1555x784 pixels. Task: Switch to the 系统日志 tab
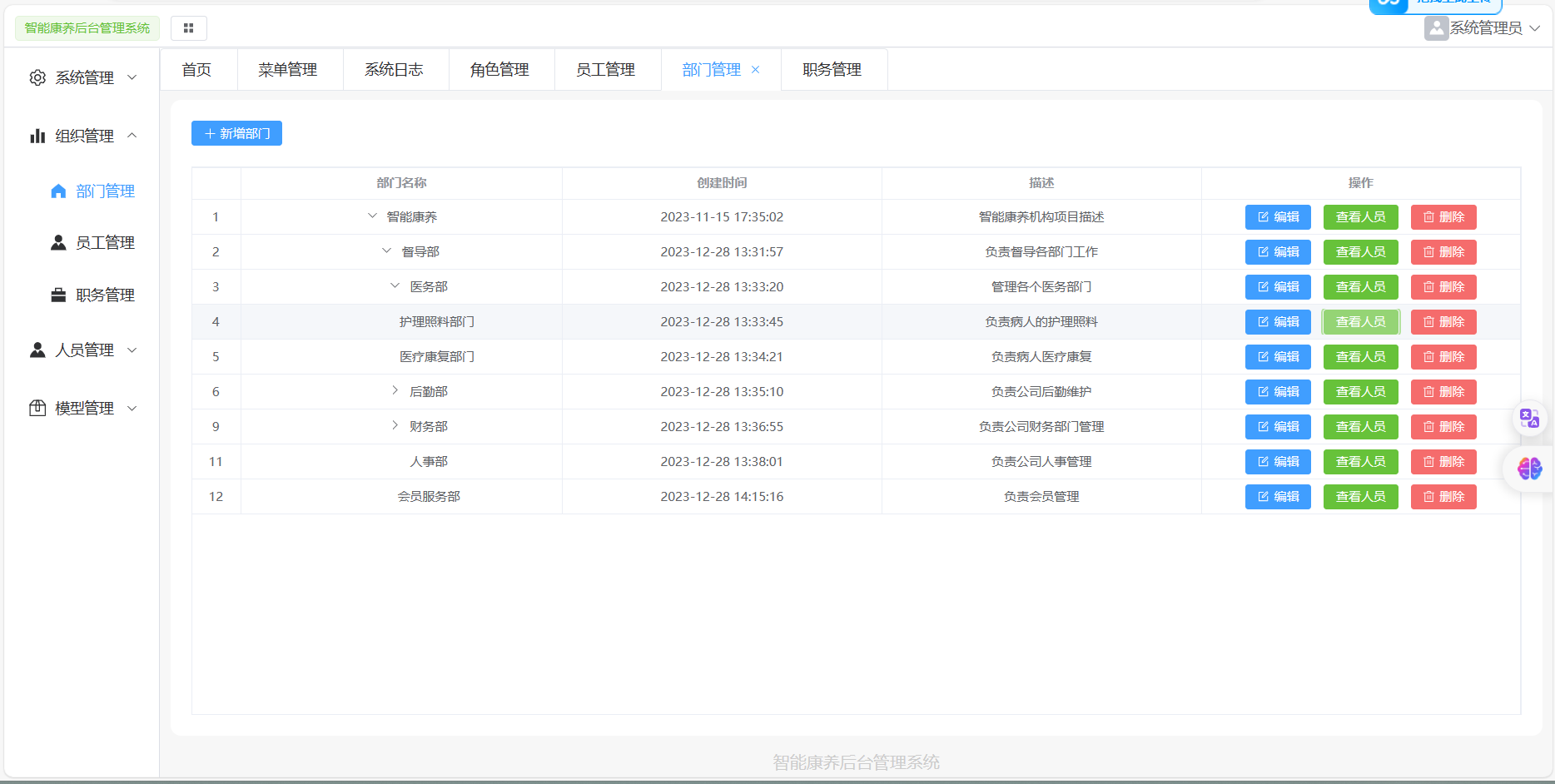pos(395,70)
